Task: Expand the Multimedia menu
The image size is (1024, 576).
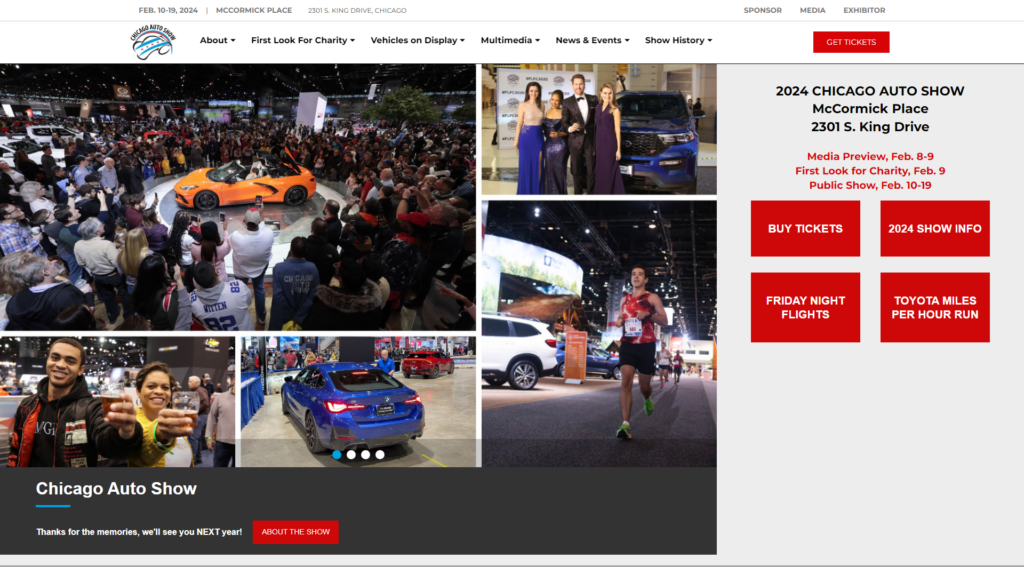Action: point(510,40)
